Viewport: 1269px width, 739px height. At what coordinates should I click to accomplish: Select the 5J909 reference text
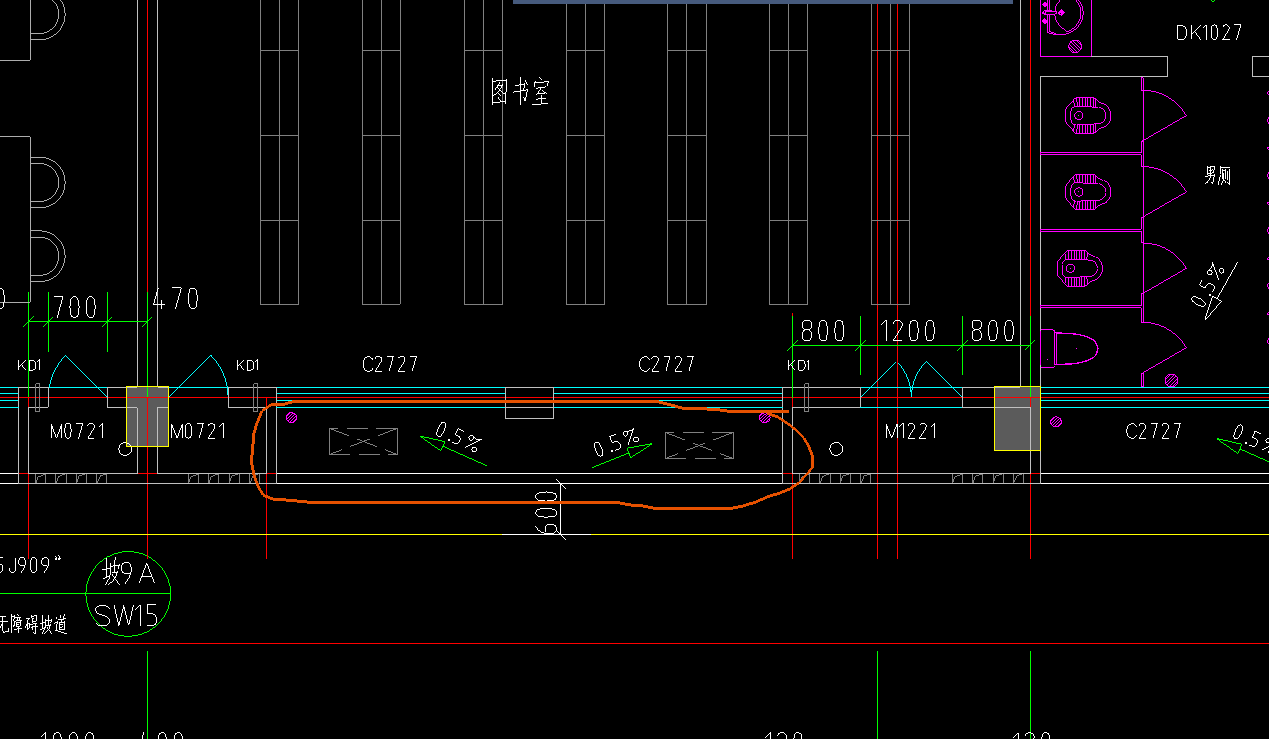pyautogui.click(x=32, y=566)
